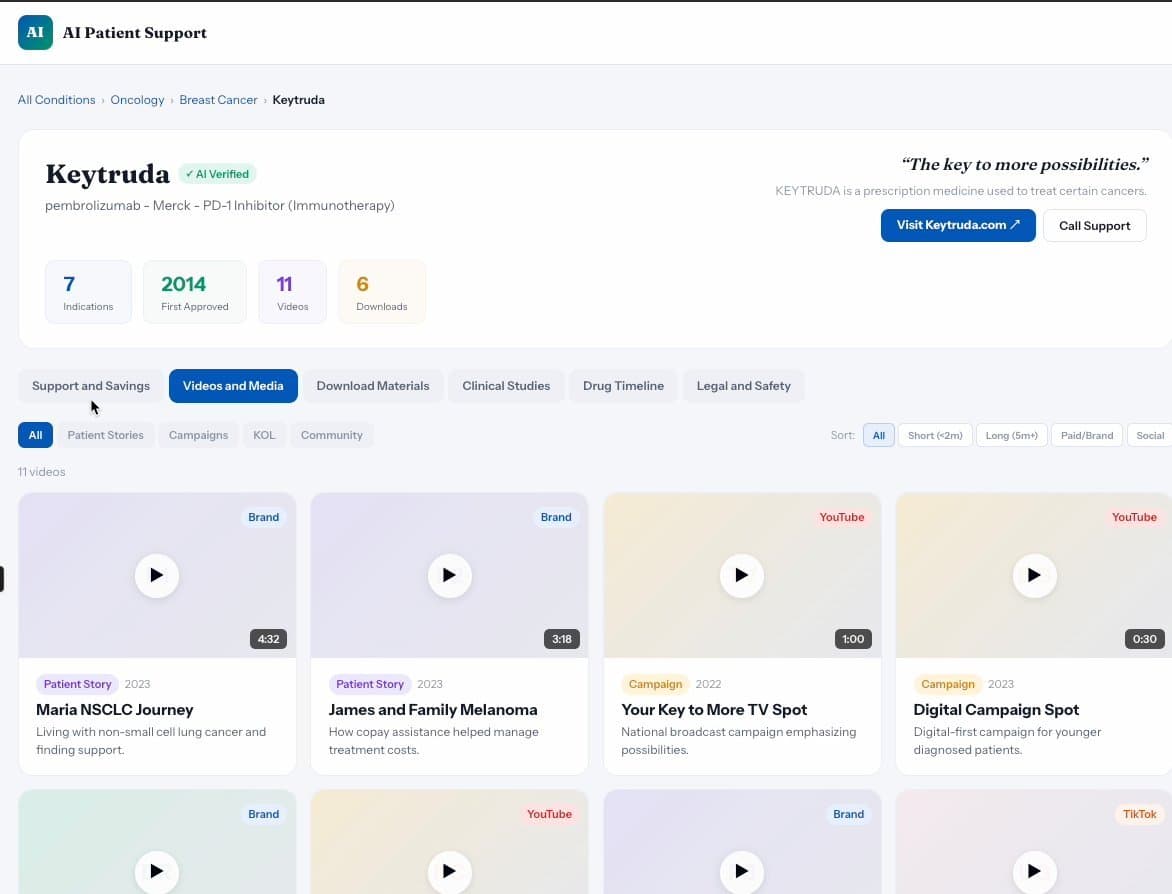This screenshot has width=1172, height=894.
Task: Filter videos by Patient Stories
Action: click(x=105, y=435)
